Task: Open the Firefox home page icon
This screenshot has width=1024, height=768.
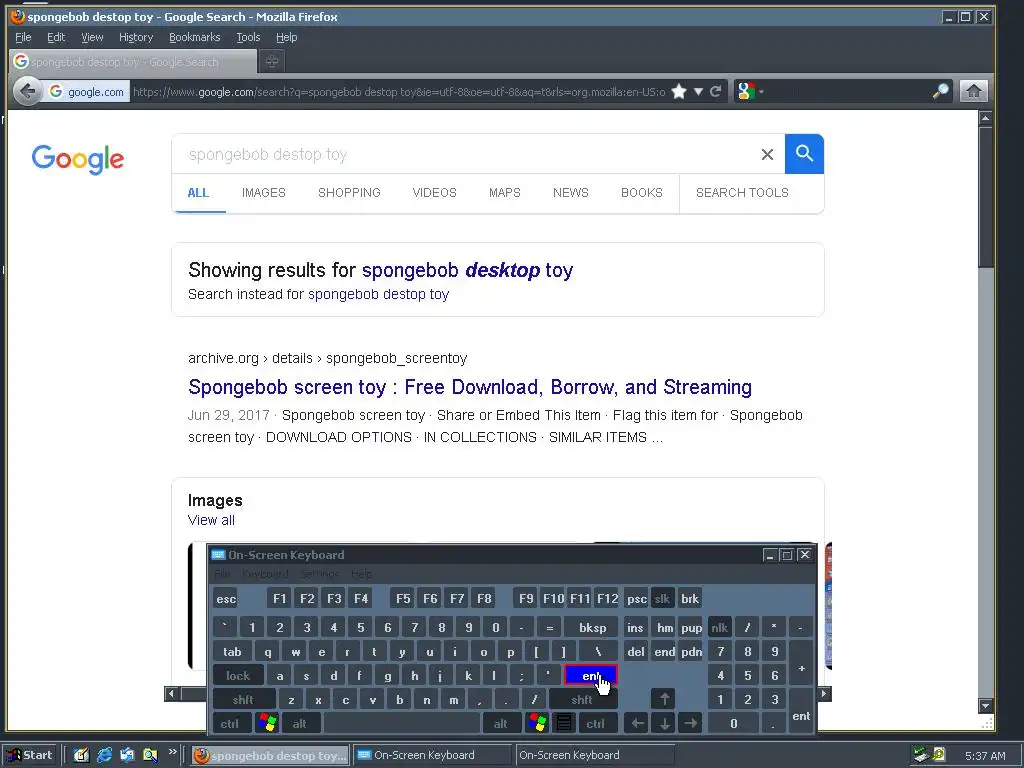Action: (973, 91)
